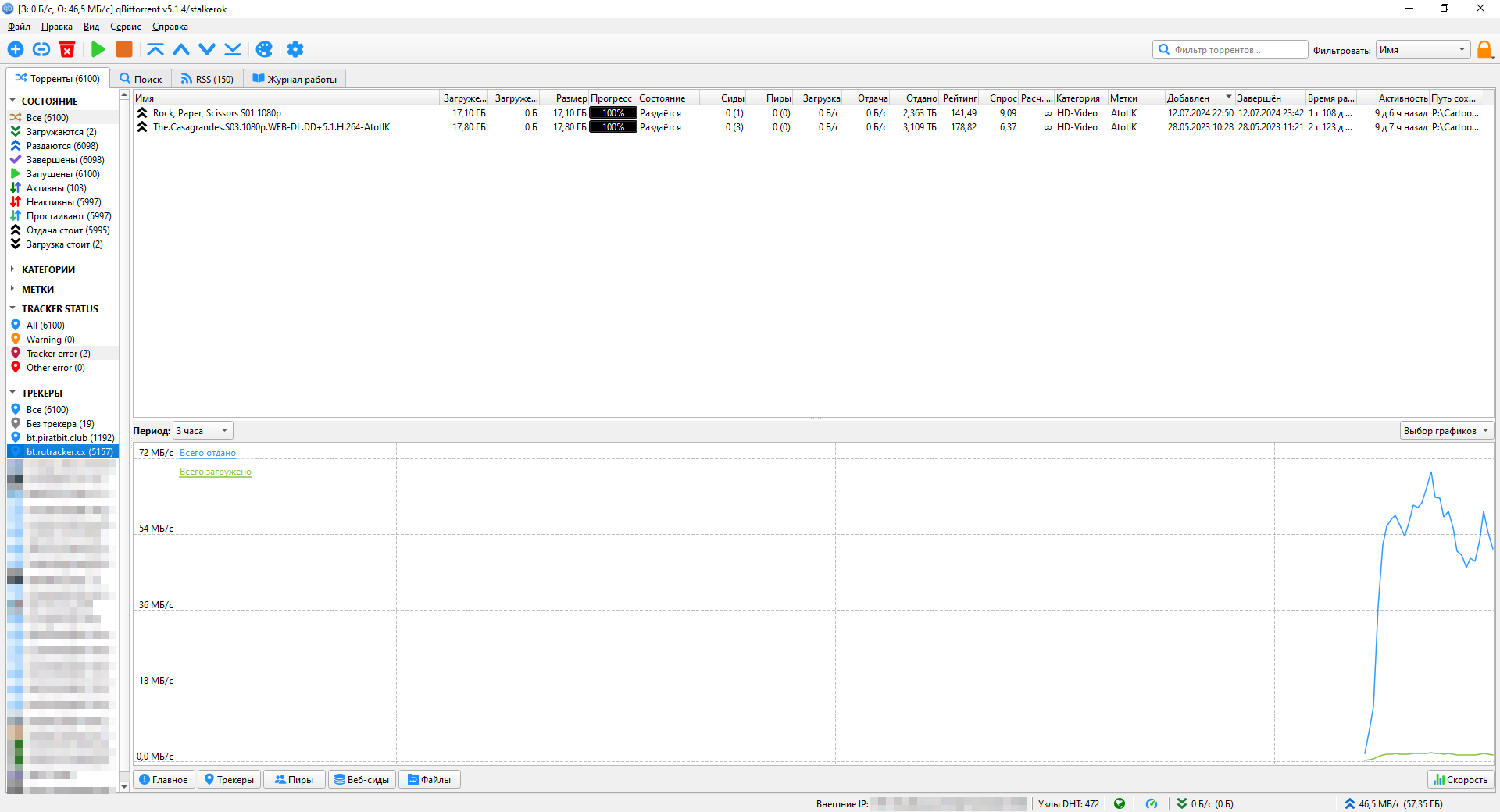Click the add torrent link icon
1500x812 pixels.
click(41, 49)
